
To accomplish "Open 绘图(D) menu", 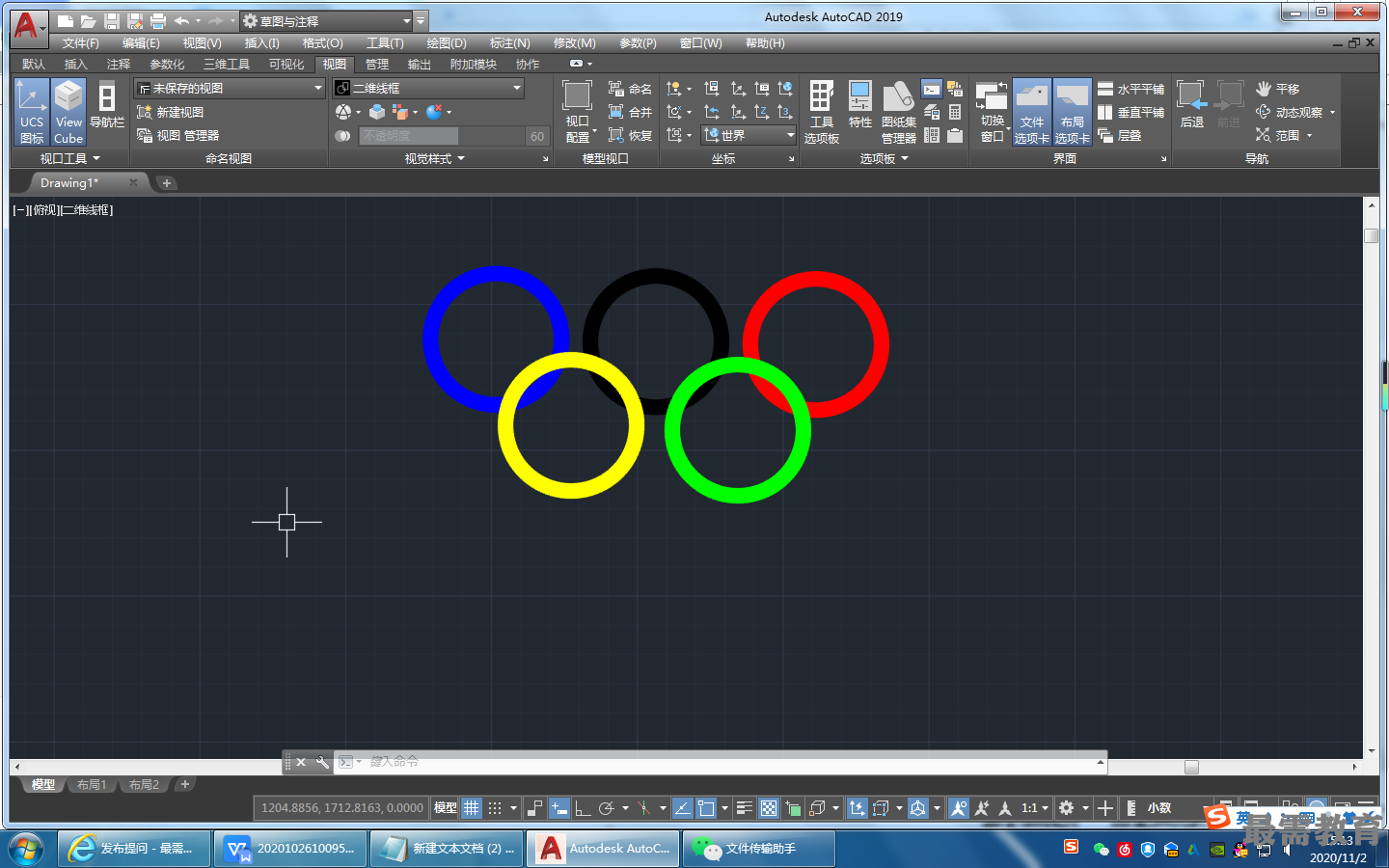I will click(447, 43).
